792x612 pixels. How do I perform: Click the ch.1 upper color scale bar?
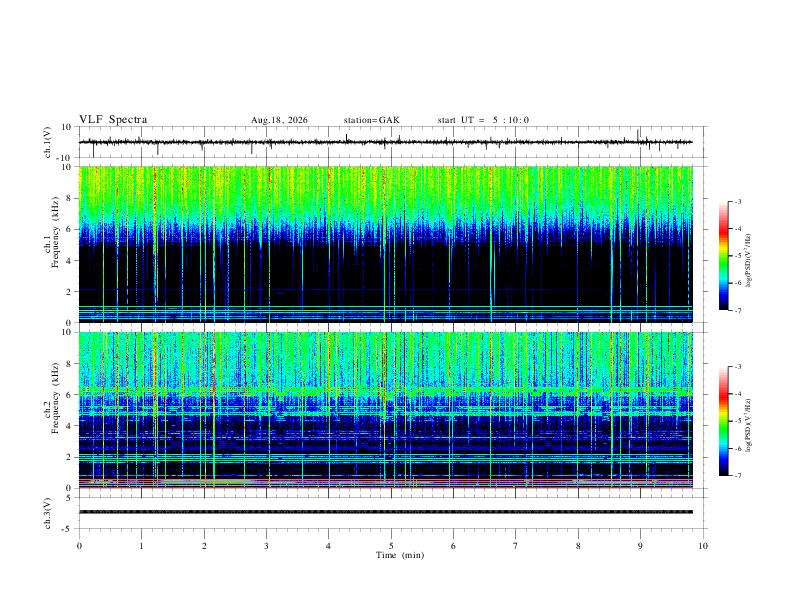[x=723, y=256]
